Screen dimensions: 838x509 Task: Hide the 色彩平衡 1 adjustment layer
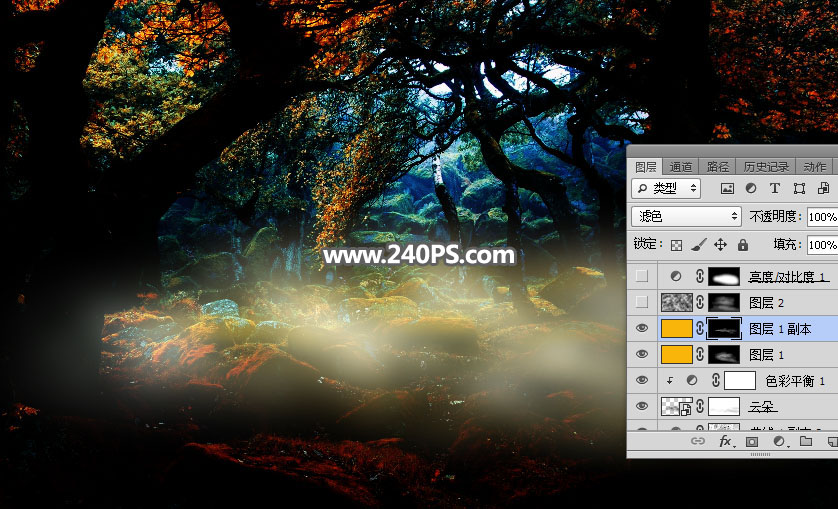coord(642,381)
